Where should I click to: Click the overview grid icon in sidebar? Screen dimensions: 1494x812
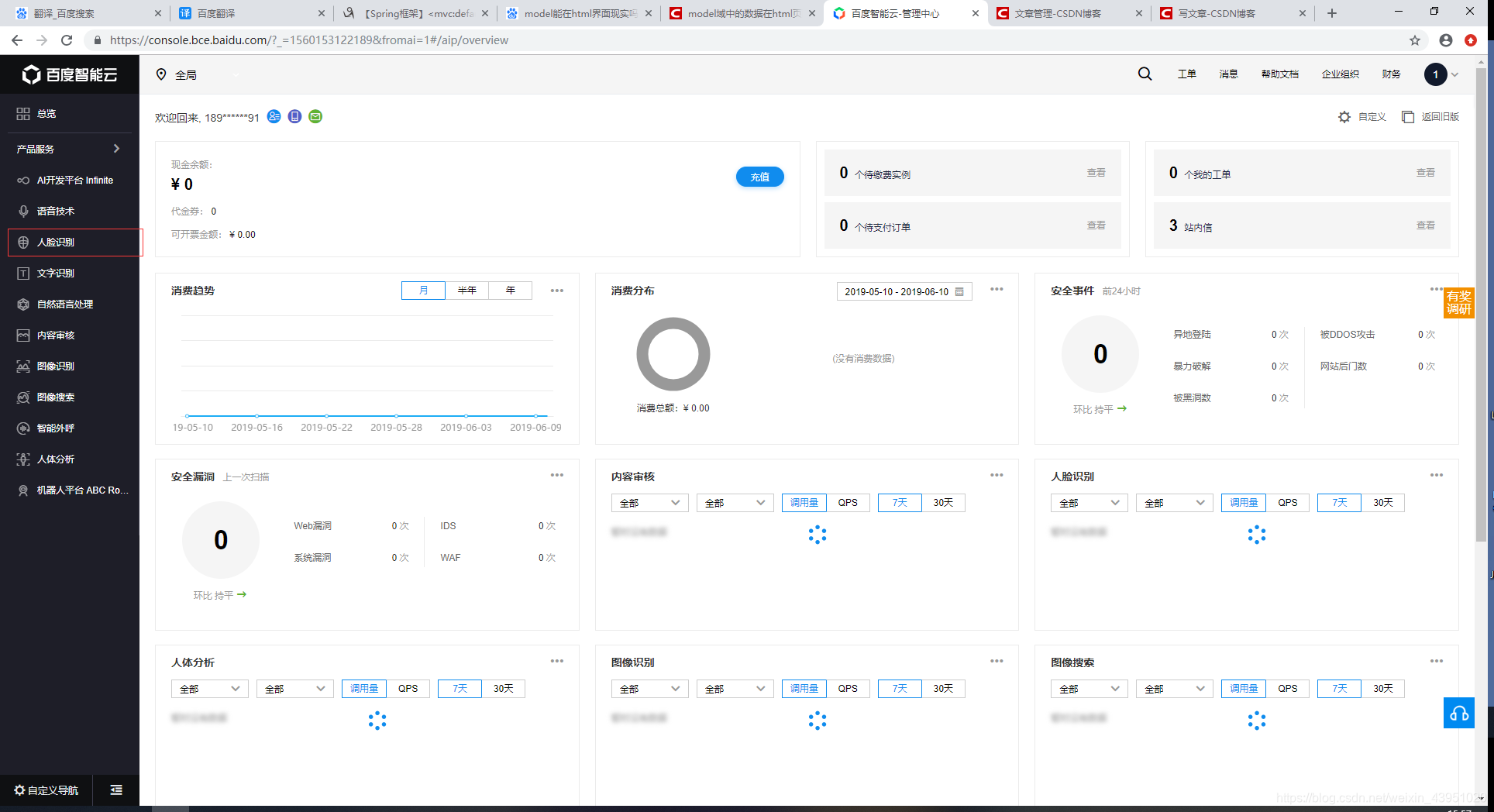(23, 113)
